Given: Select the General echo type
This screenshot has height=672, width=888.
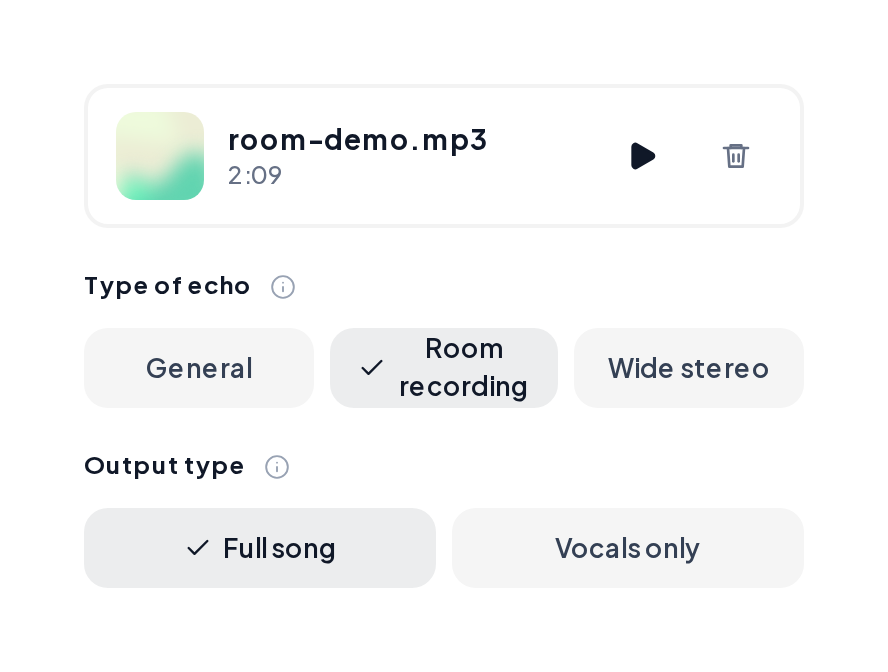Looking at the screenshot, I should 199,368.
